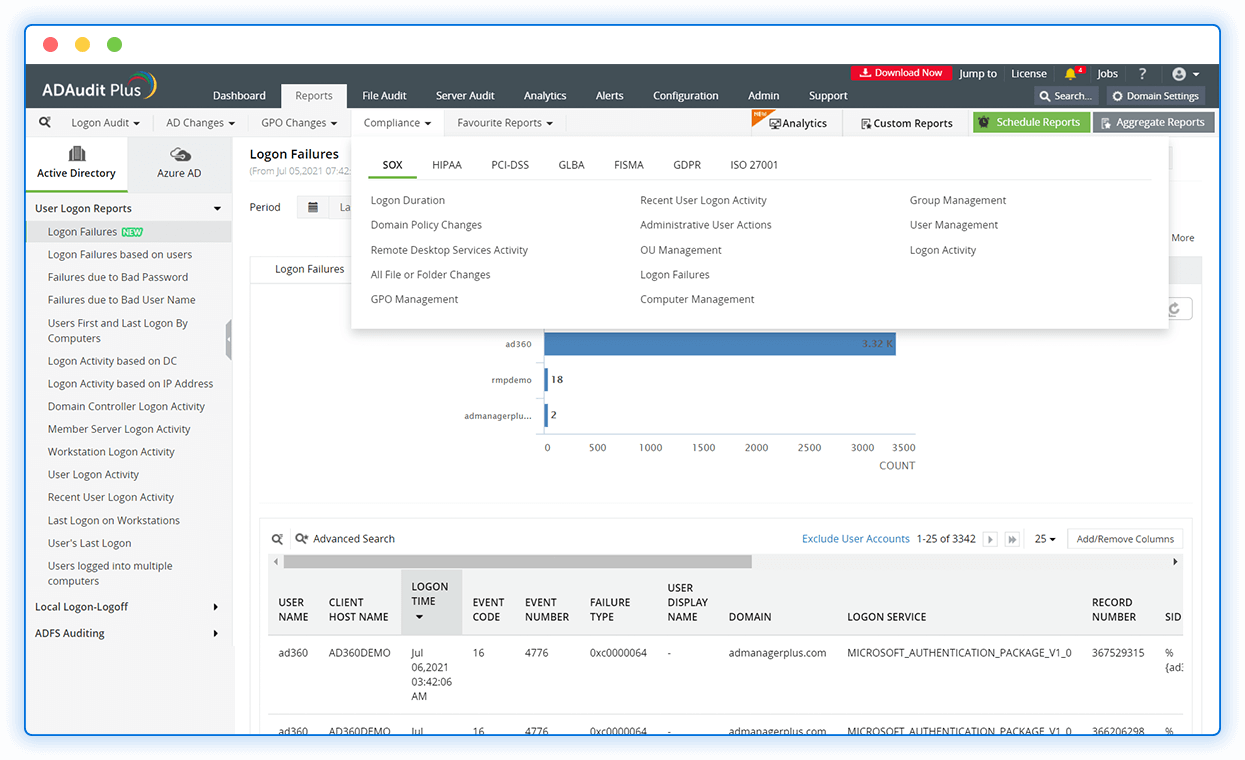Open the notifications bell icon

coord(1071,74)
